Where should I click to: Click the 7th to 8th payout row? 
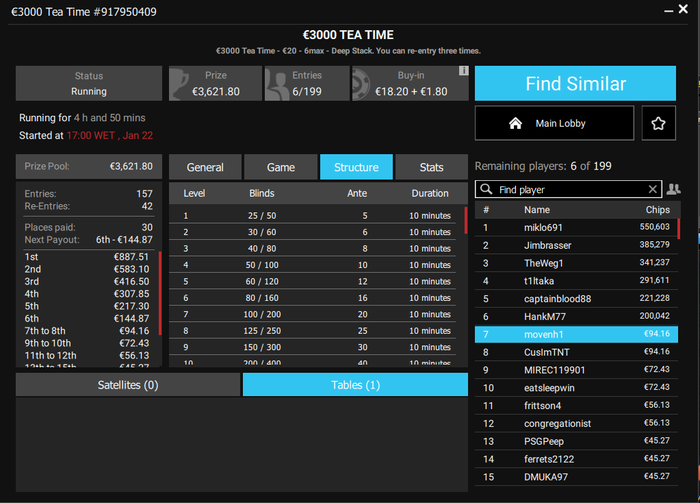point(87,331)
